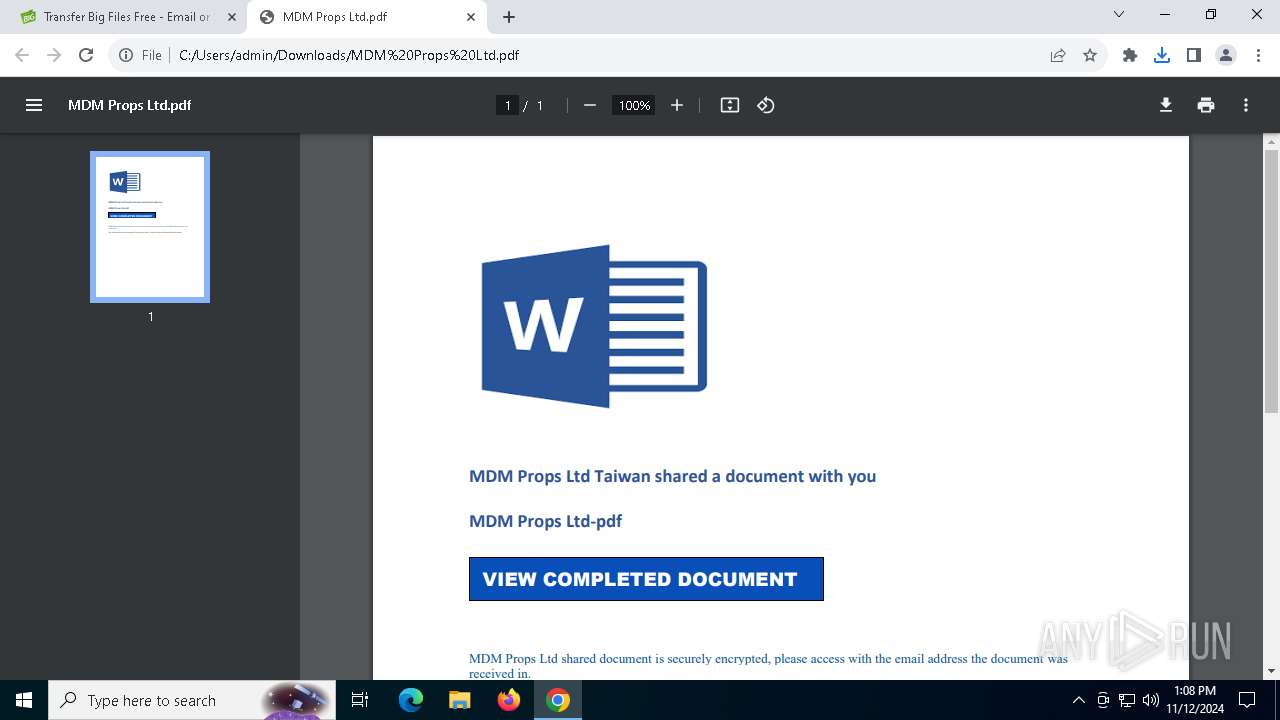The height and width of the screenshot is (720, 1280).
Task: Toggle Chrome side panel icon
Action: coord(1194,55)
